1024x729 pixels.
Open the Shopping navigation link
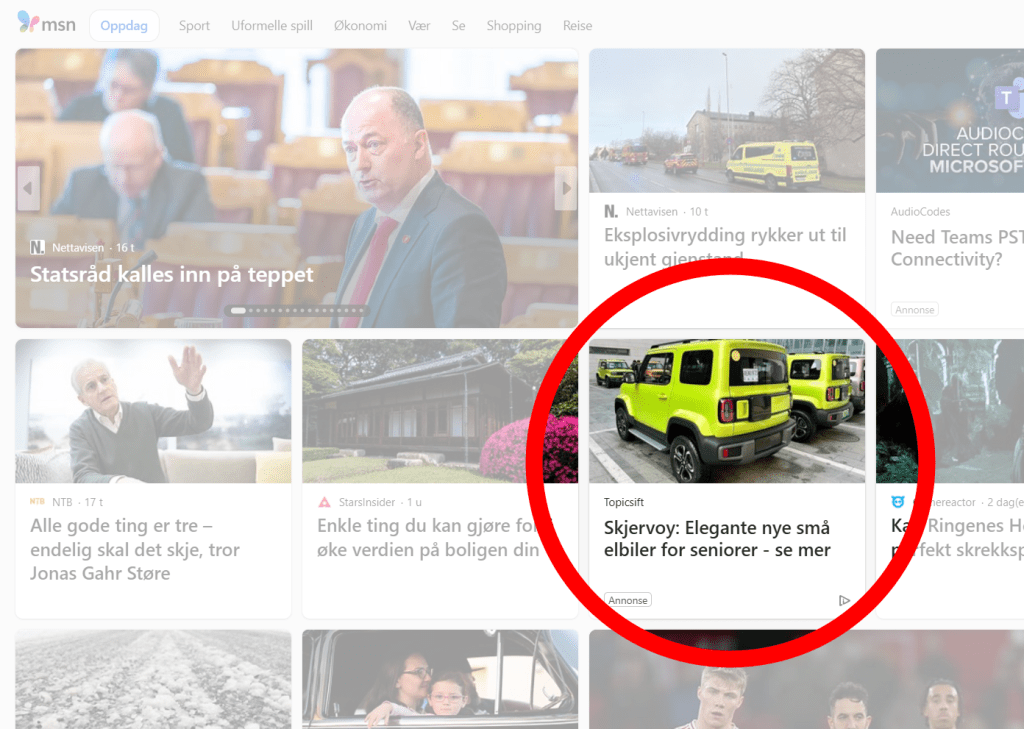[514, 25]
